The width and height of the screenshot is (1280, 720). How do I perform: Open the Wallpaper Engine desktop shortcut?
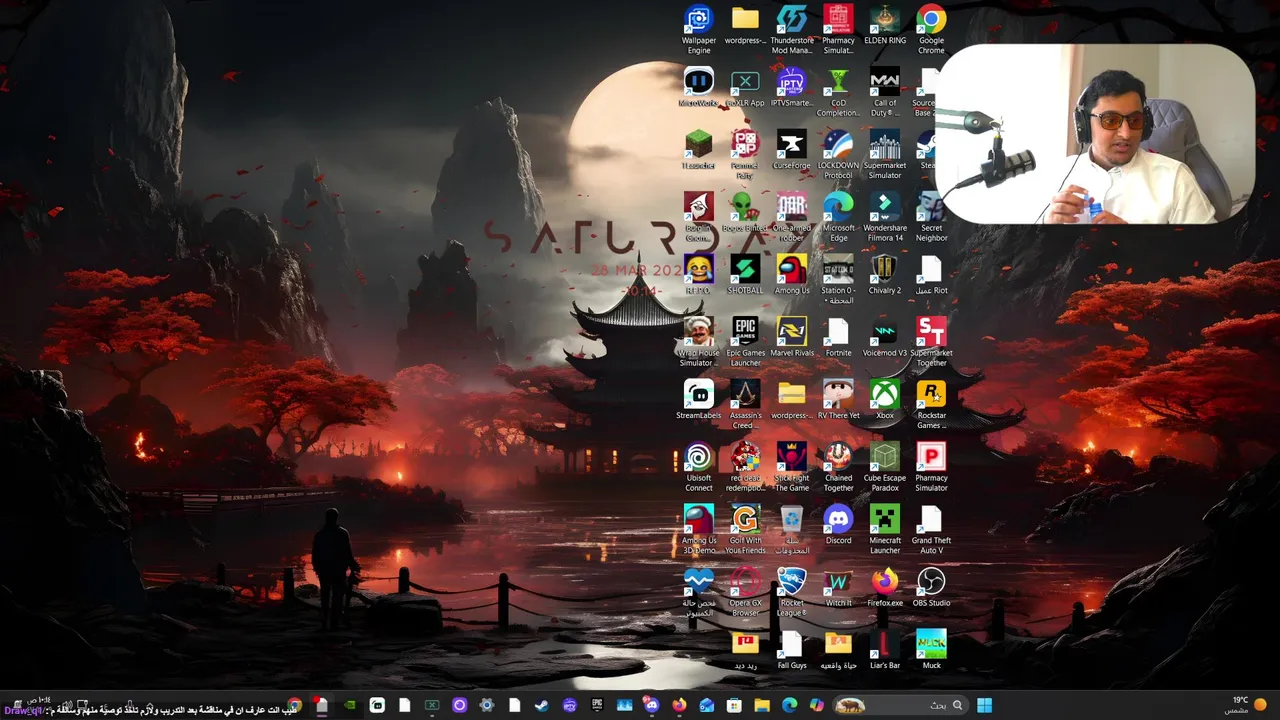tap(699, 29)
